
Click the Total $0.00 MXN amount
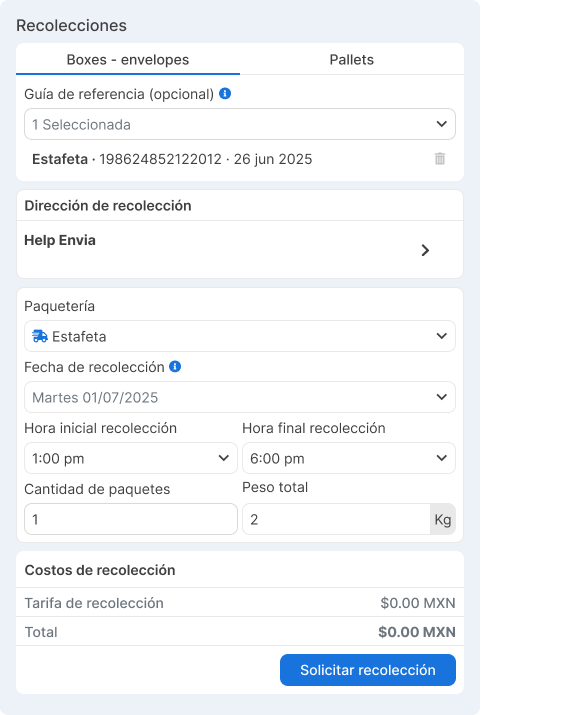click(417, 632)
